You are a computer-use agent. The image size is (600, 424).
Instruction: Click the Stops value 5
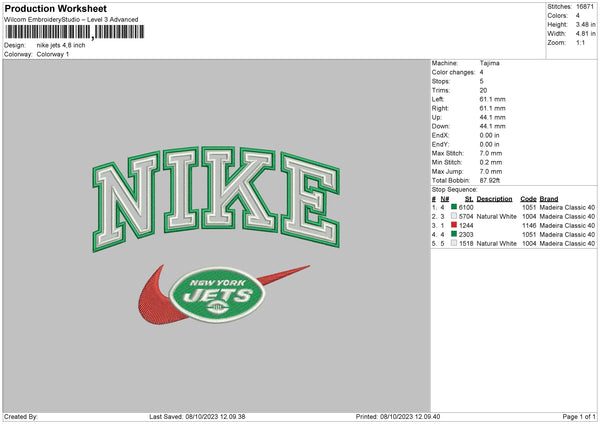[481, 81]
